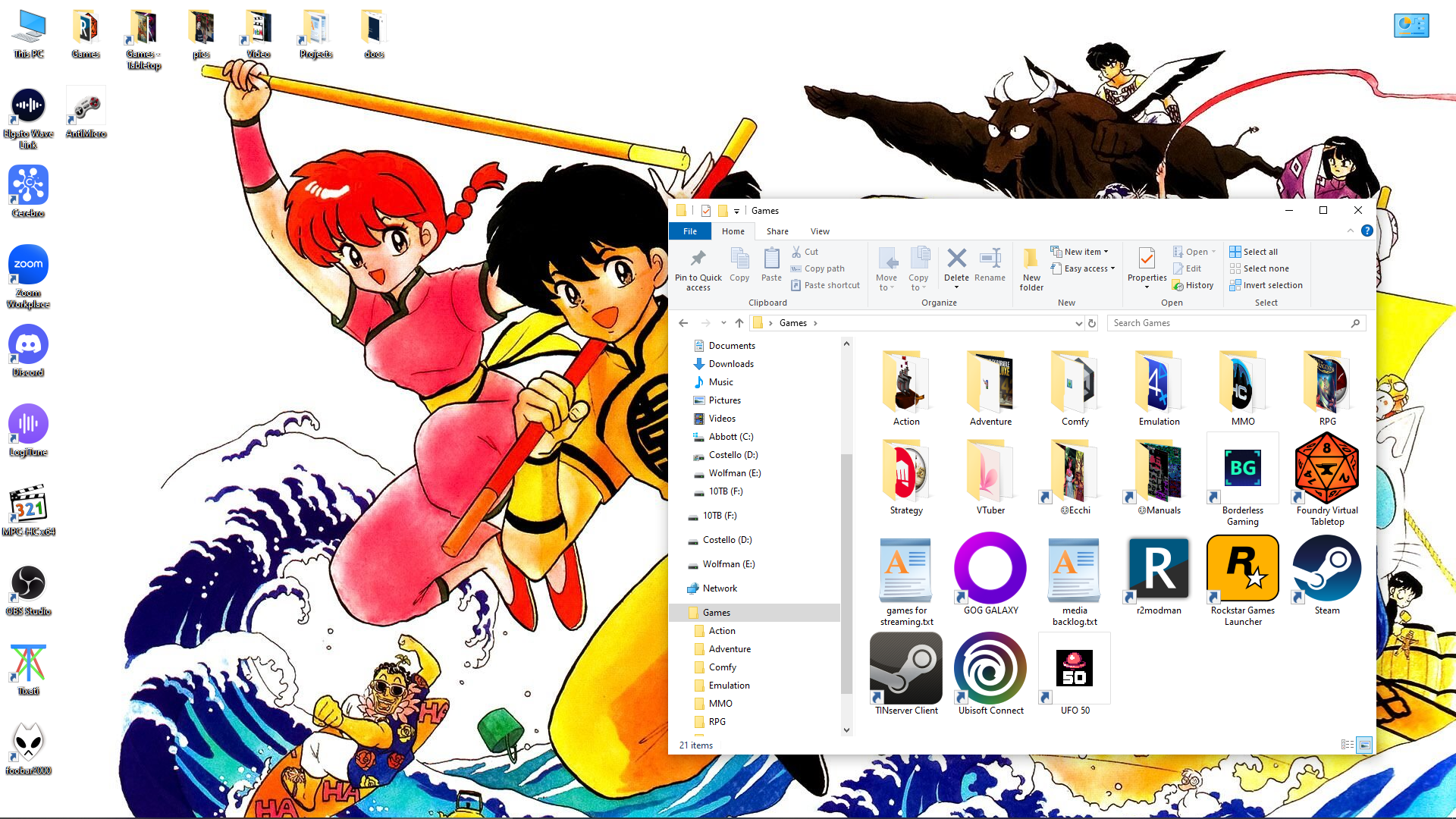Open the Cerebro desktop shortcut

click(x=28, y=191)
